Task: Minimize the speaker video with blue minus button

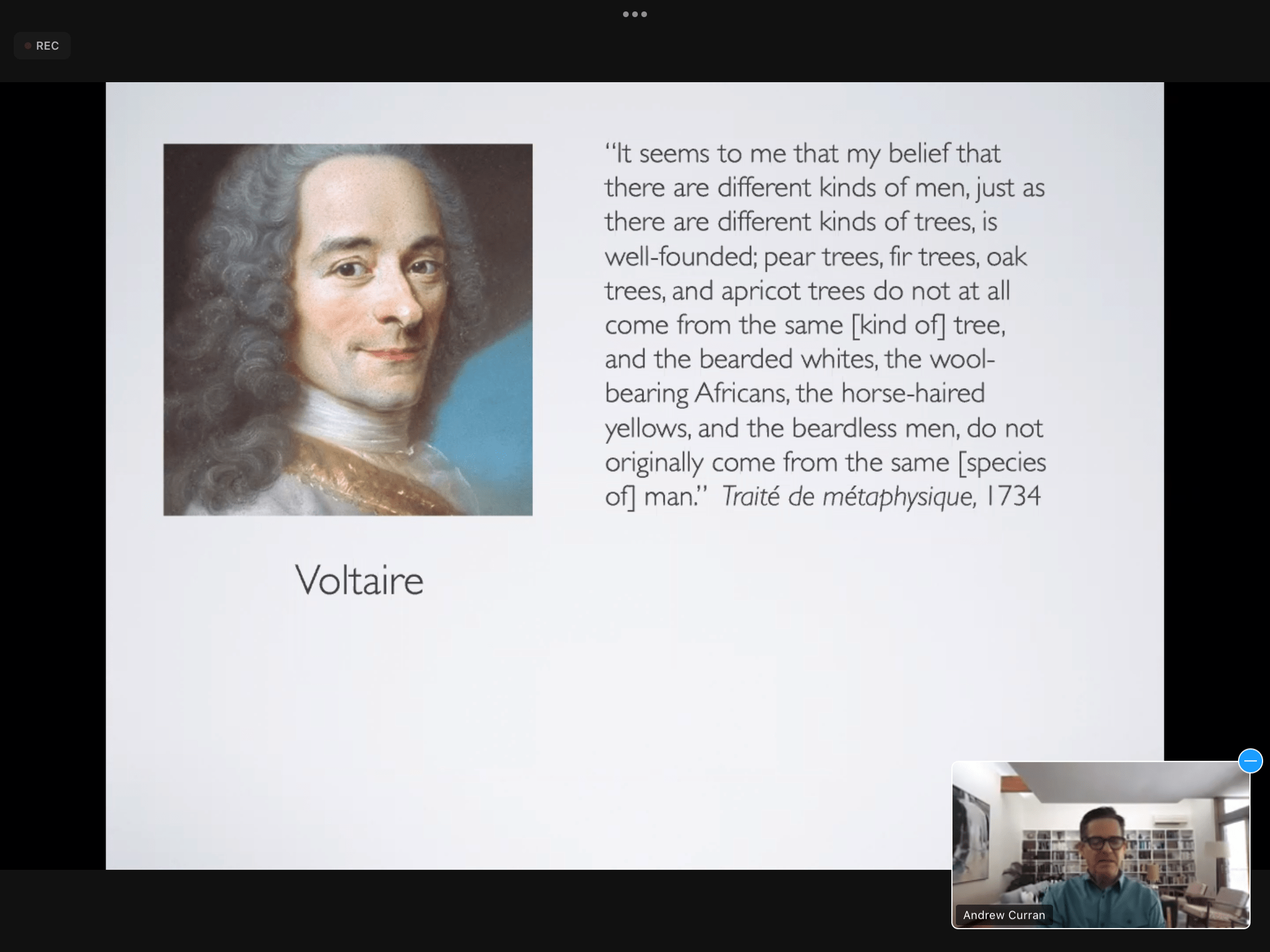Action: [1250, 761]
